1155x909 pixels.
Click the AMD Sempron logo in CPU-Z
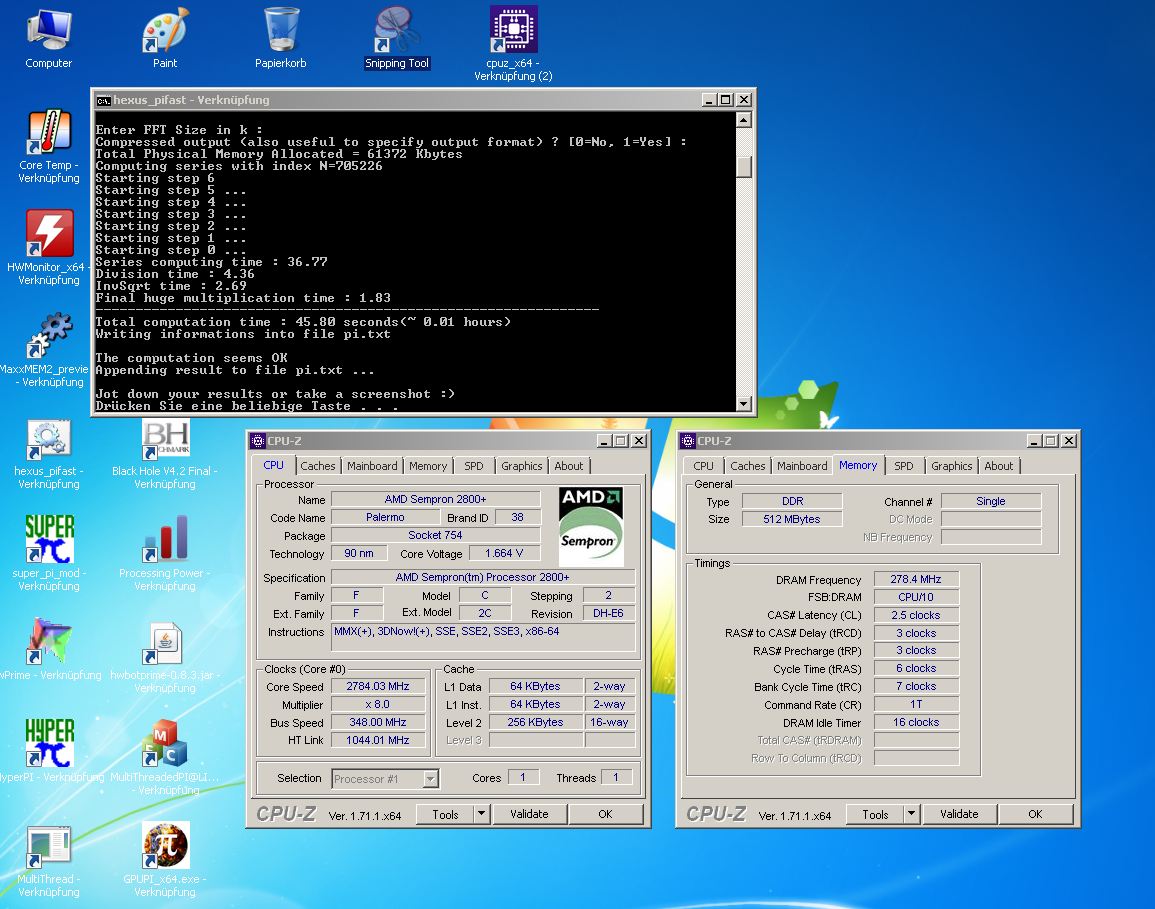[591, 526]
